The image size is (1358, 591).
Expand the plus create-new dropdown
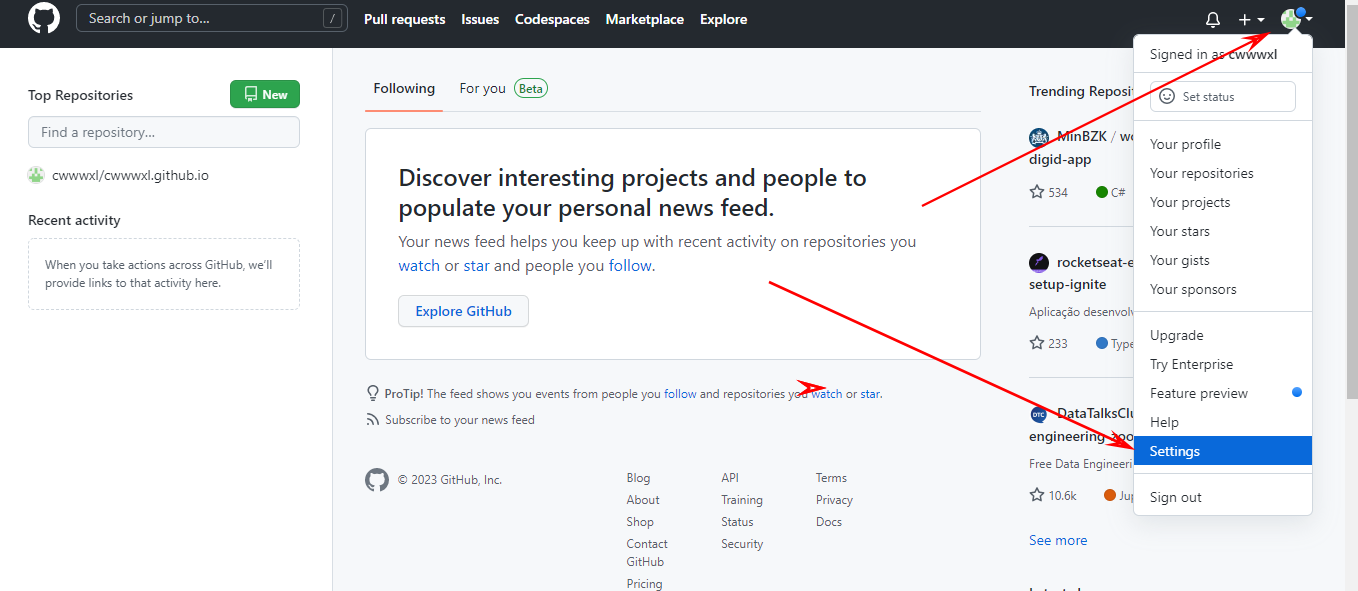pyautogui.click(x=1251, y=20)
